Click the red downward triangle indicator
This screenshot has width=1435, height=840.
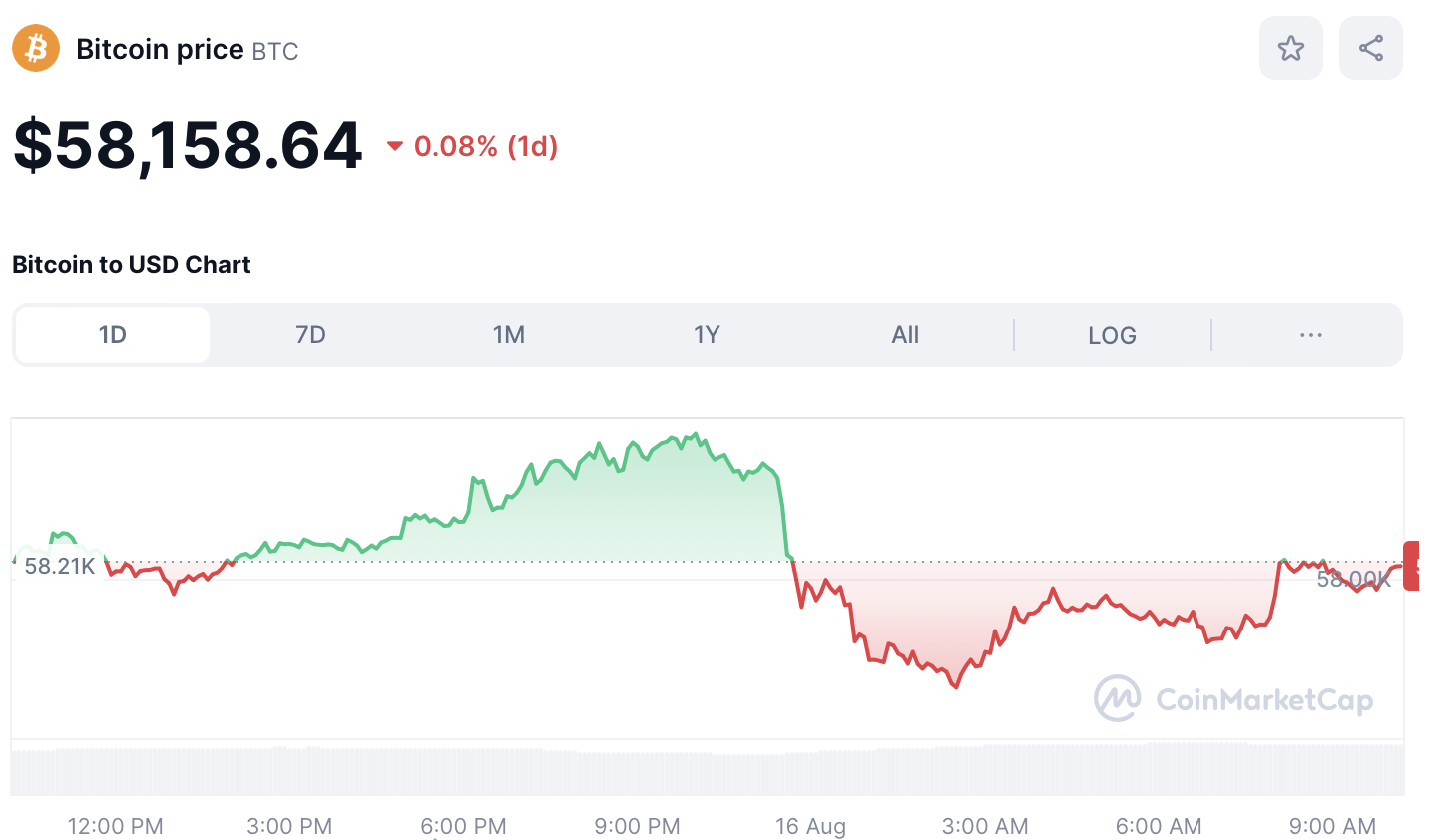tap(395, 146)
